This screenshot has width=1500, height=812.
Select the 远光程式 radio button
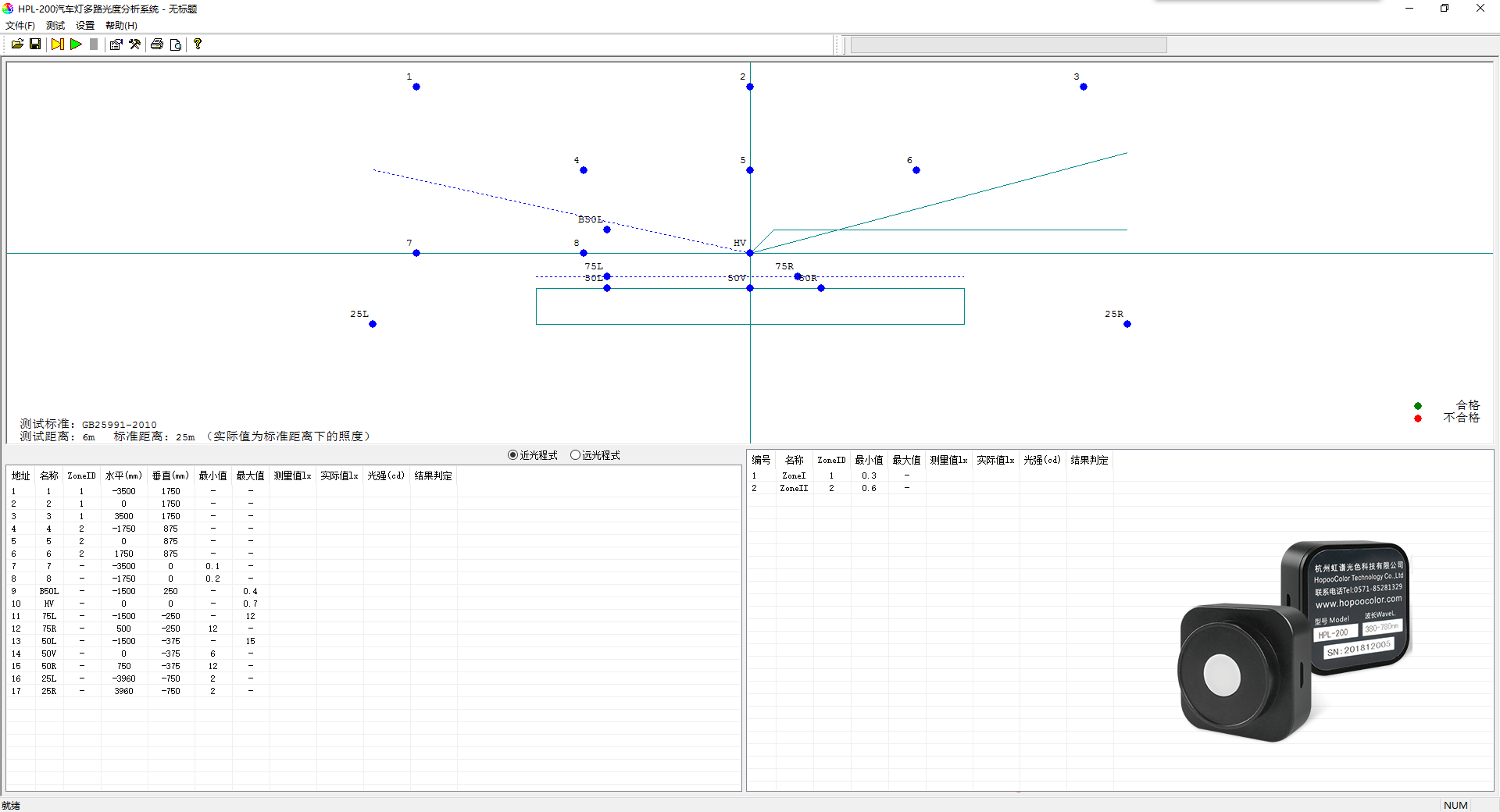[576, 455]
